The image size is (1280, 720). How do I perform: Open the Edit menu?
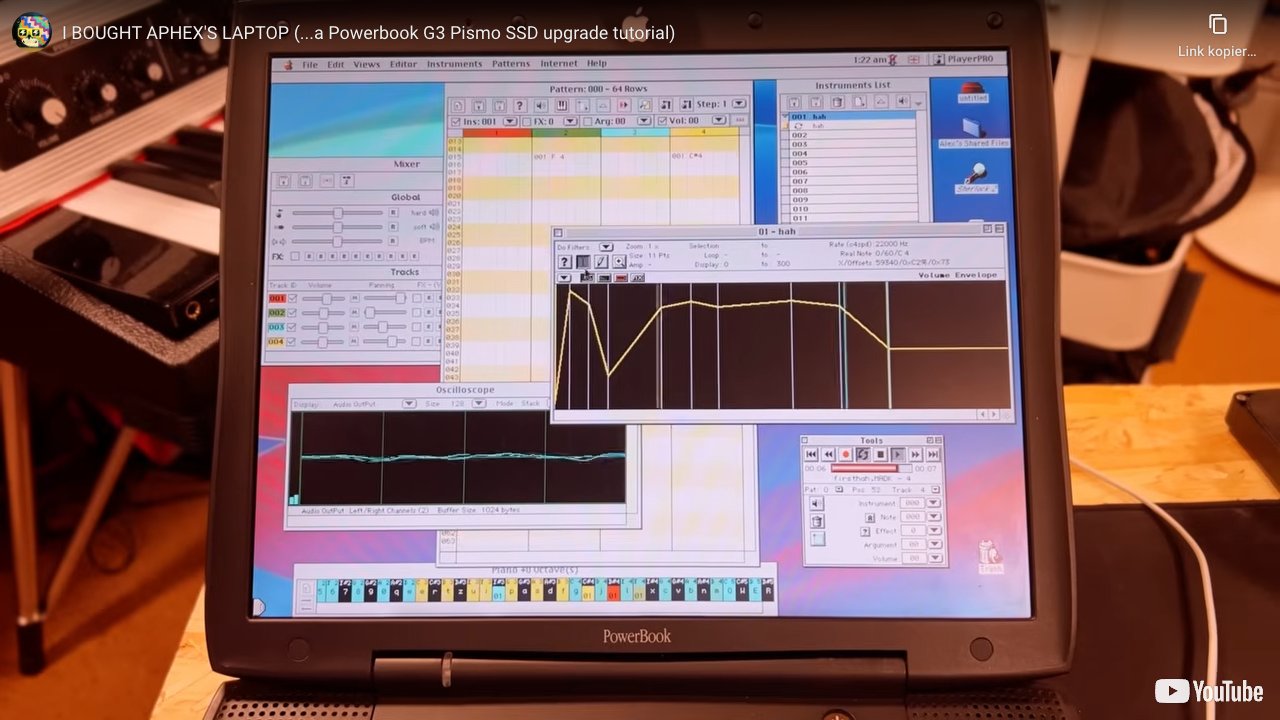coord(336,64)
